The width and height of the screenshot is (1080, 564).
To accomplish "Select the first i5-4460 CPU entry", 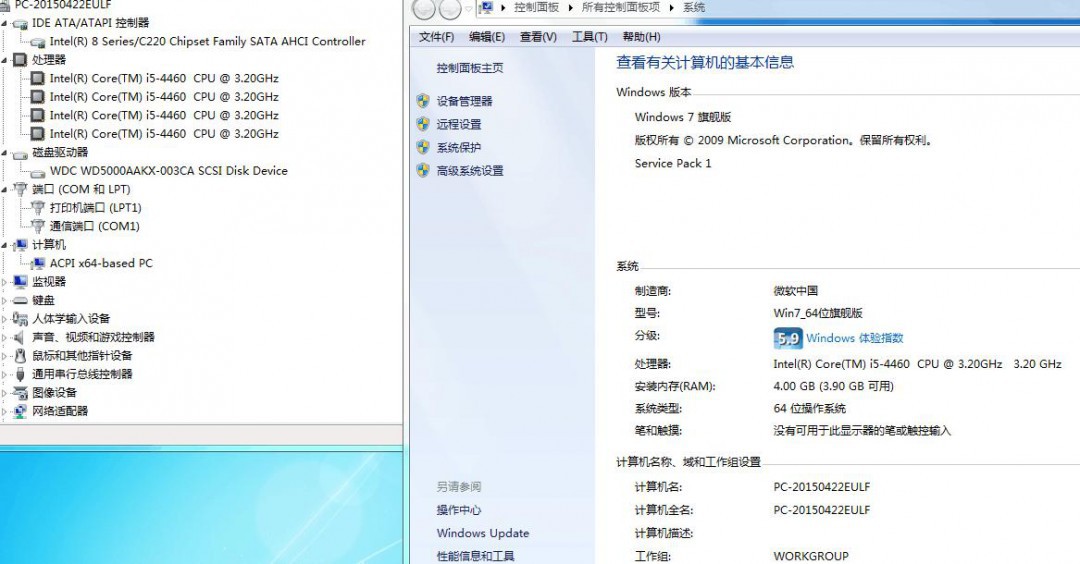I will pos(164,79).
